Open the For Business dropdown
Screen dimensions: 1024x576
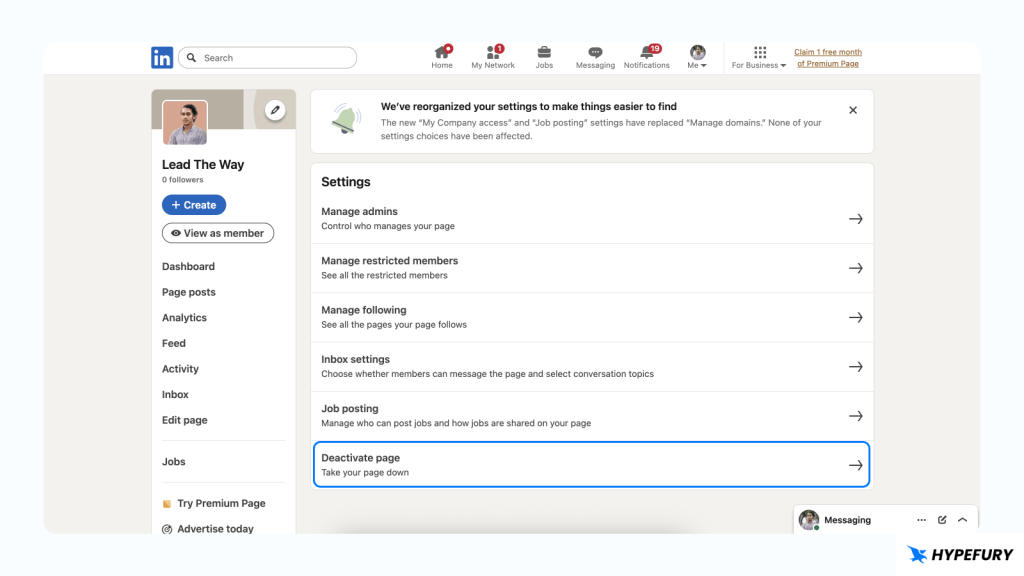[759, 58]
